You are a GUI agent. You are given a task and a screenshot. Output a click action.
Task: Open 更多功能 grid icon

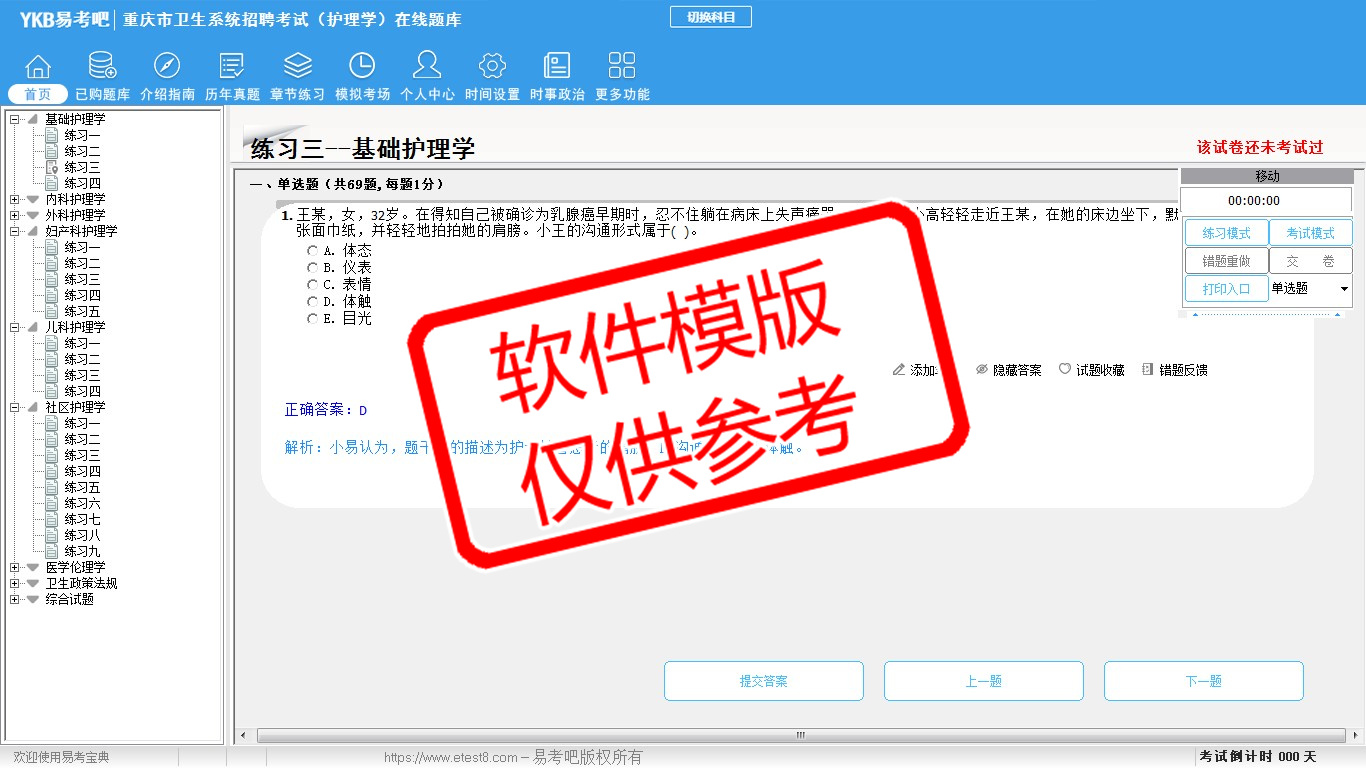[622, 67]
